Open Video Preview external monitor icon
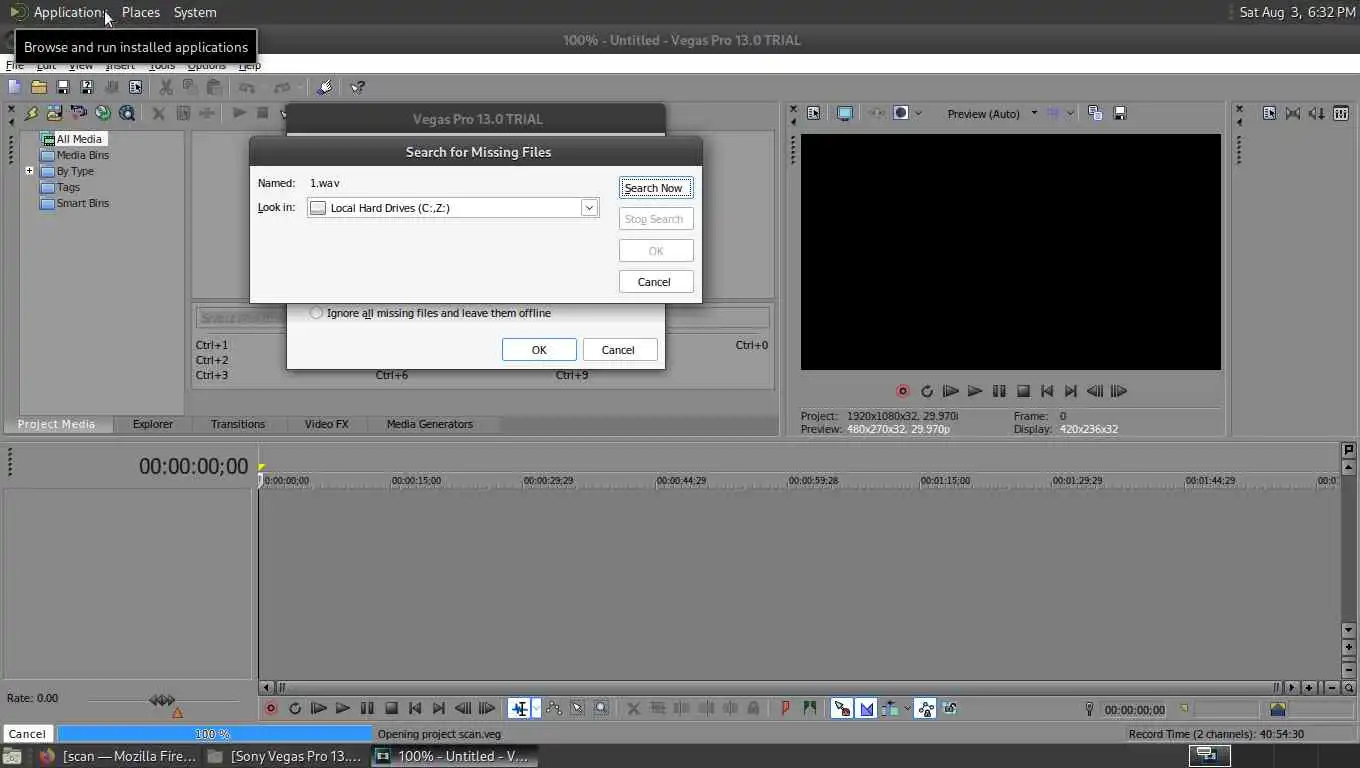The image size is (1360, 768). [x=845, y=113]
